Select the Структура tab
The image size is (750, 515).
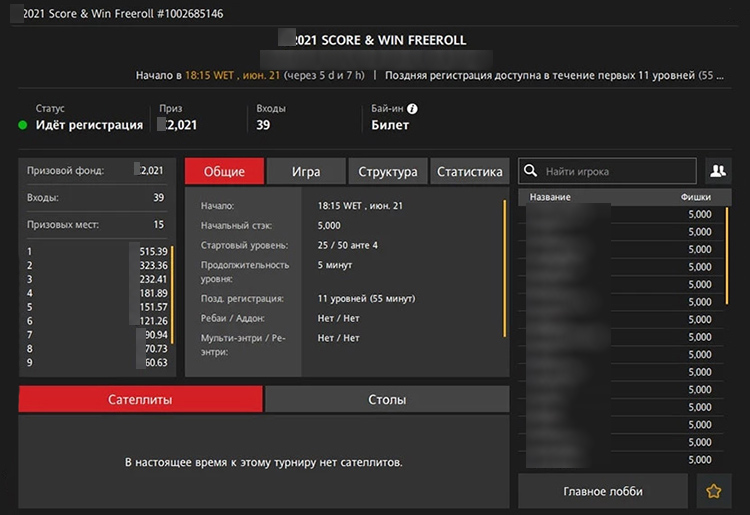pyautogui.click(x=388, y=171)
